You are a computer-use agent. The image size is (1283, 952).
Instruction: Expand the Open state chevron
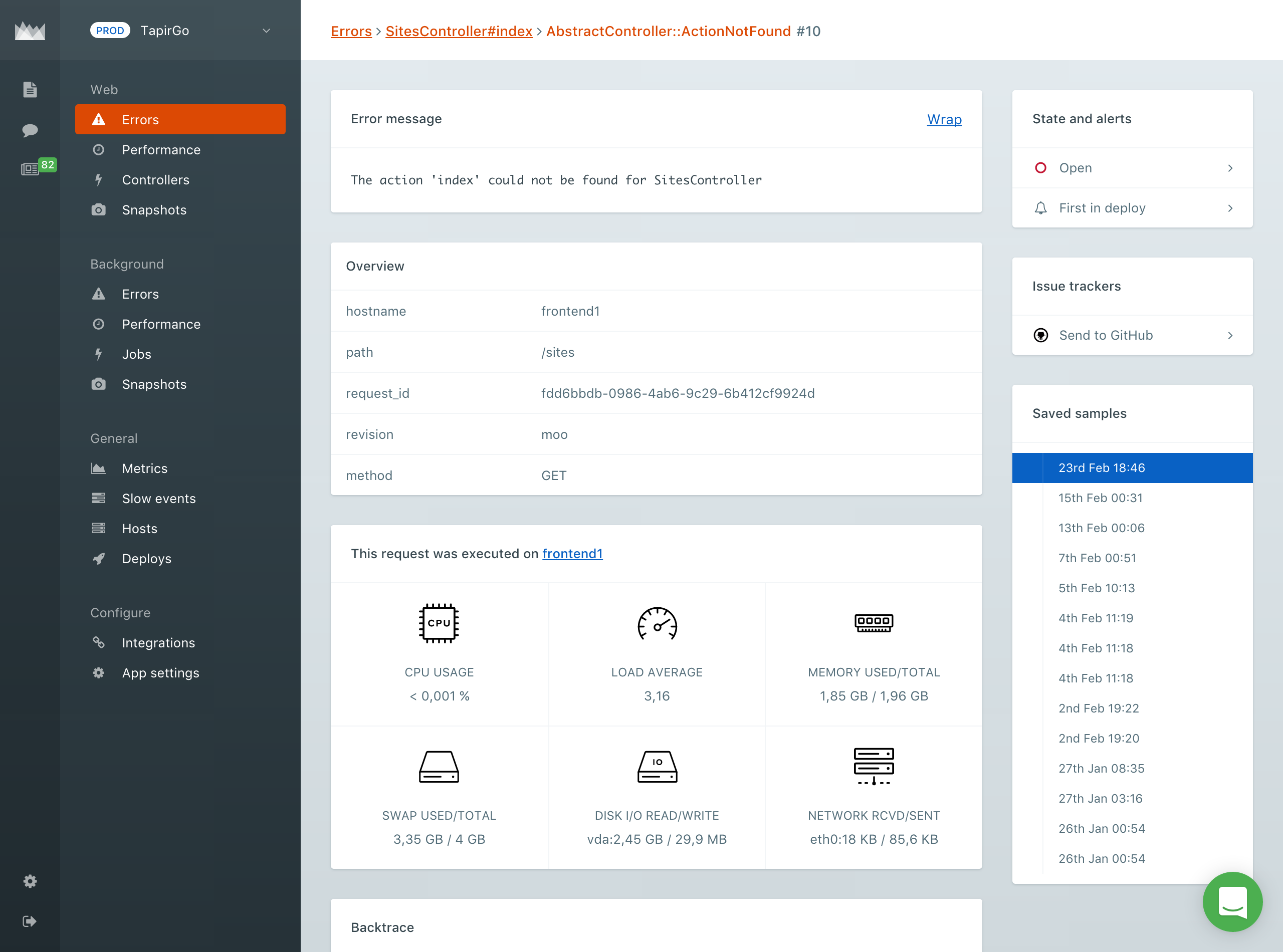(x=1230, y=168)
